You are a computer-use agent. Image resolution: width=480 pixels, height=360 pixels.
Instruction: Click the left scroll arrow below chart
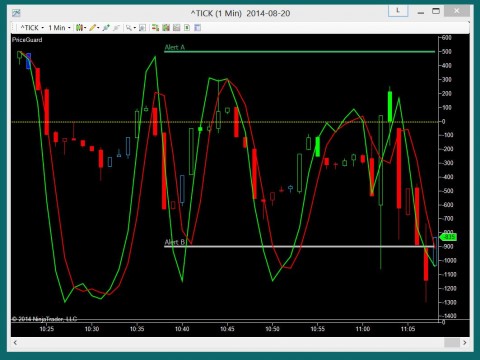(15, 342)
